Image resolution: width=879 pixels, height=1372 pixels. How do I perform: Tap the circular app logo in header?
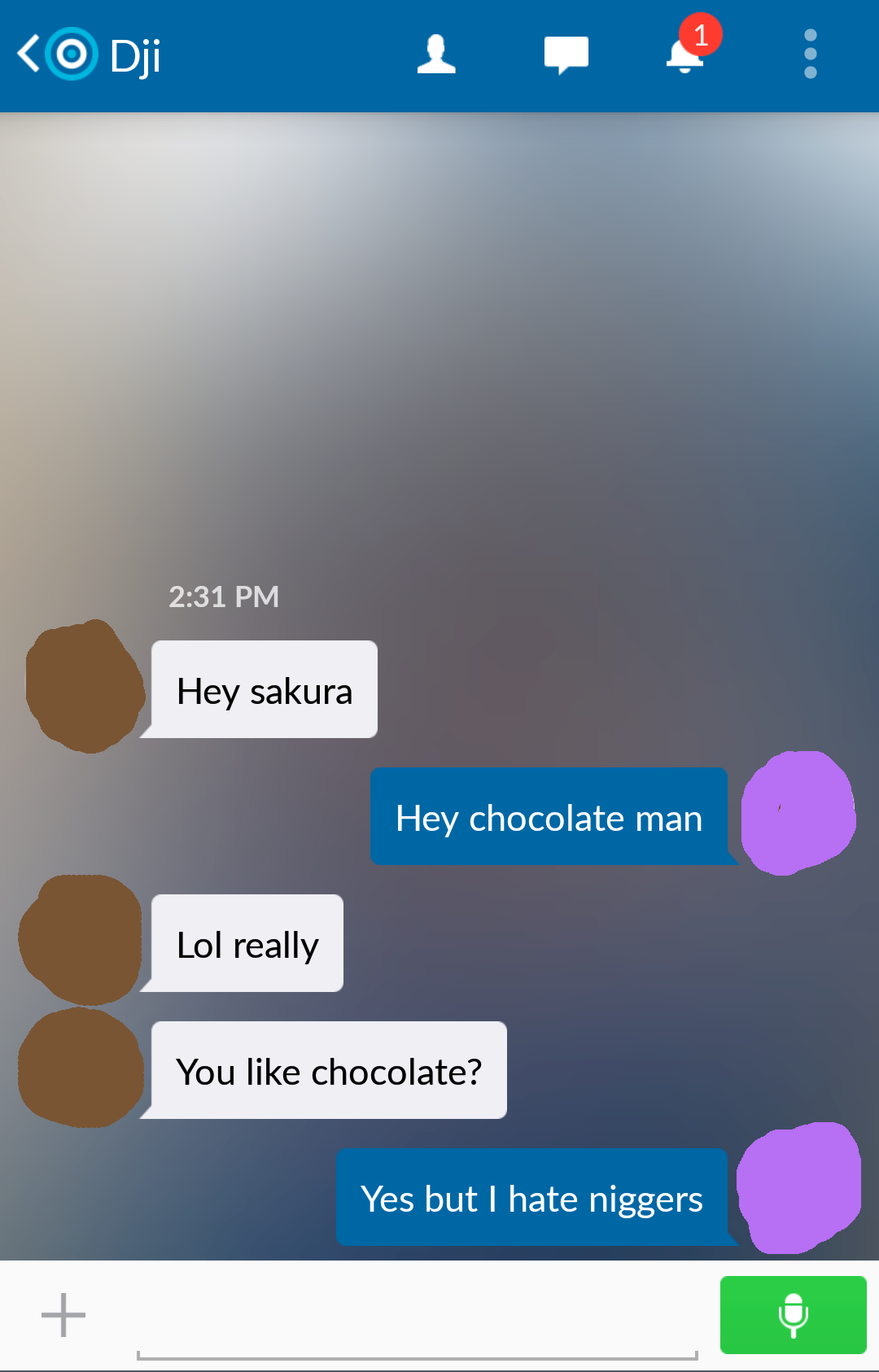[72, 55]
